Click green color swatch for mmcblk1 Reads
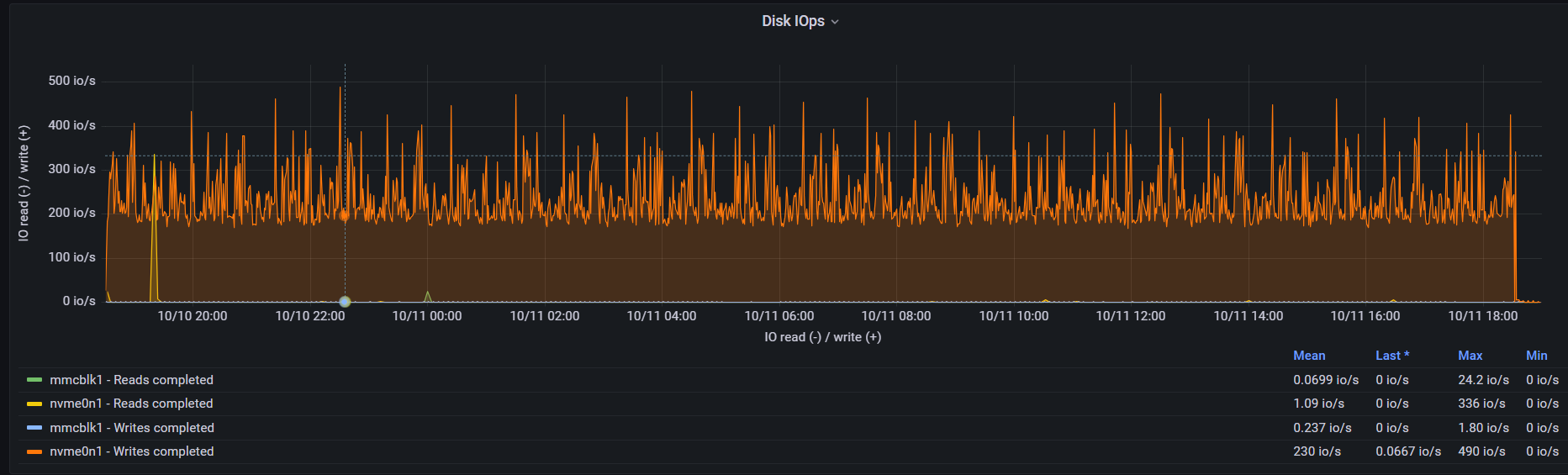Image resolution: width=1568 pixels, height=475 pixels. 34,380
